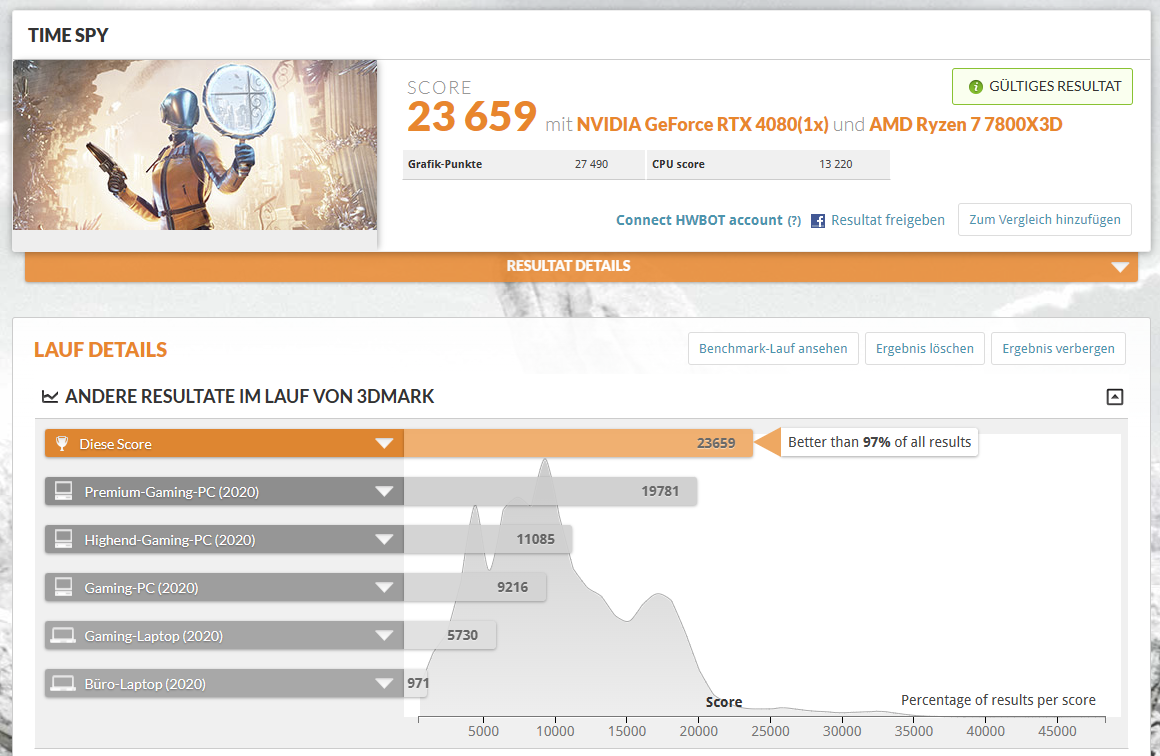Expand the Premium-Gaming-PC (2020) dropdown arrow

tap(384, 491)
